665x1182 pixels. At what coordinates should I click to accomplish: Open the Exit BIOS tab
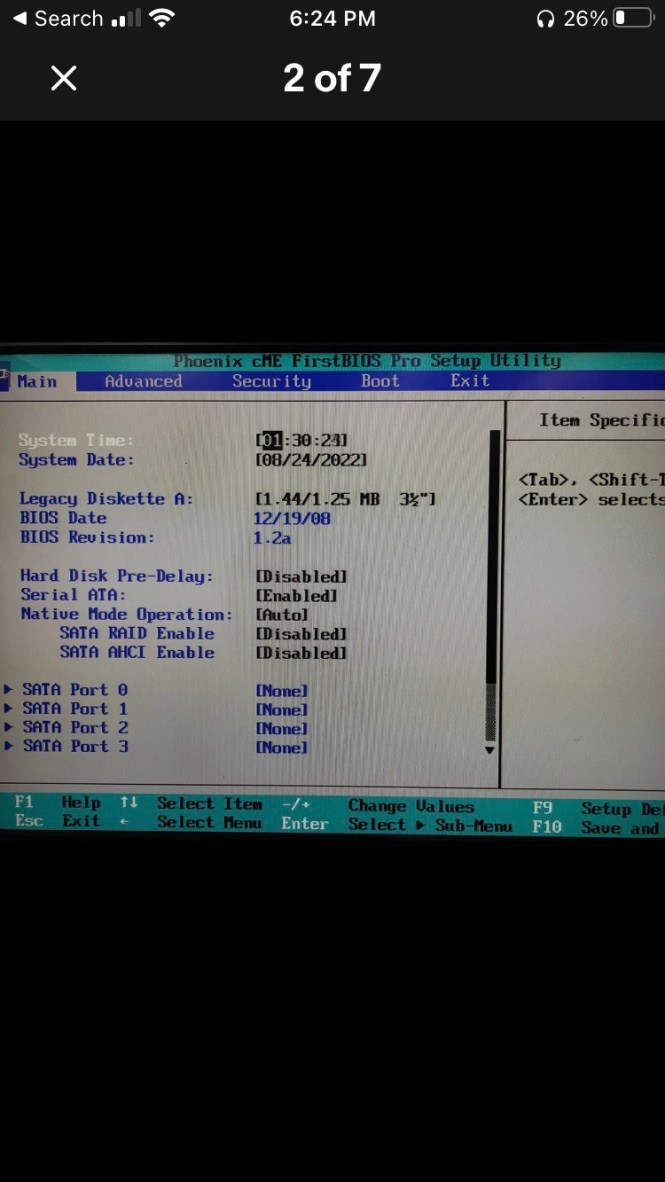pyautogui.click(x=470, y=381)
